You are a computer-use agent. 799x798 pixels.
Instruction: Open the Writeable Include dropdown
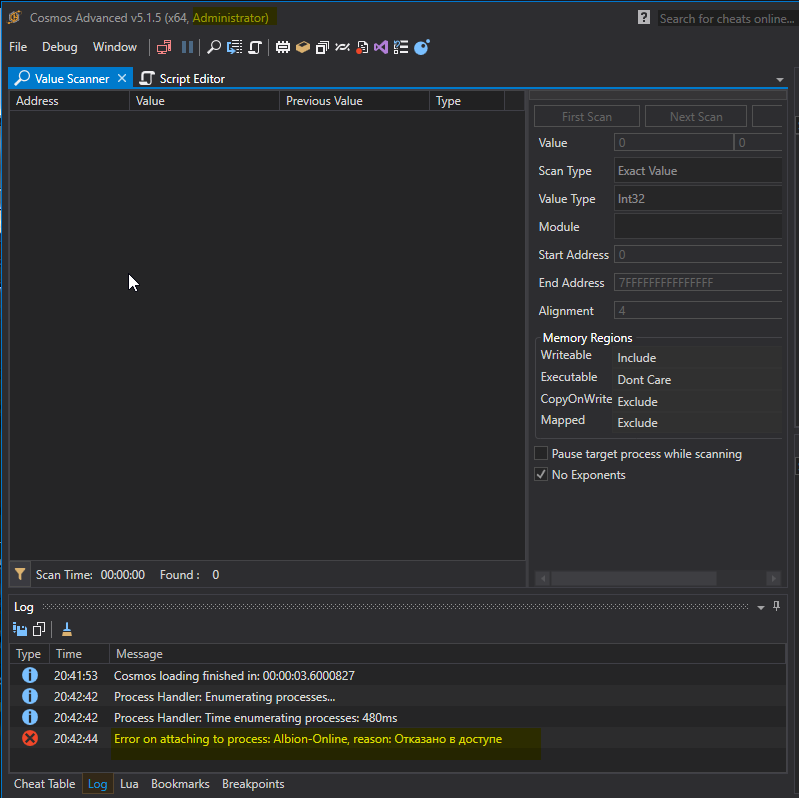point(697,358)
